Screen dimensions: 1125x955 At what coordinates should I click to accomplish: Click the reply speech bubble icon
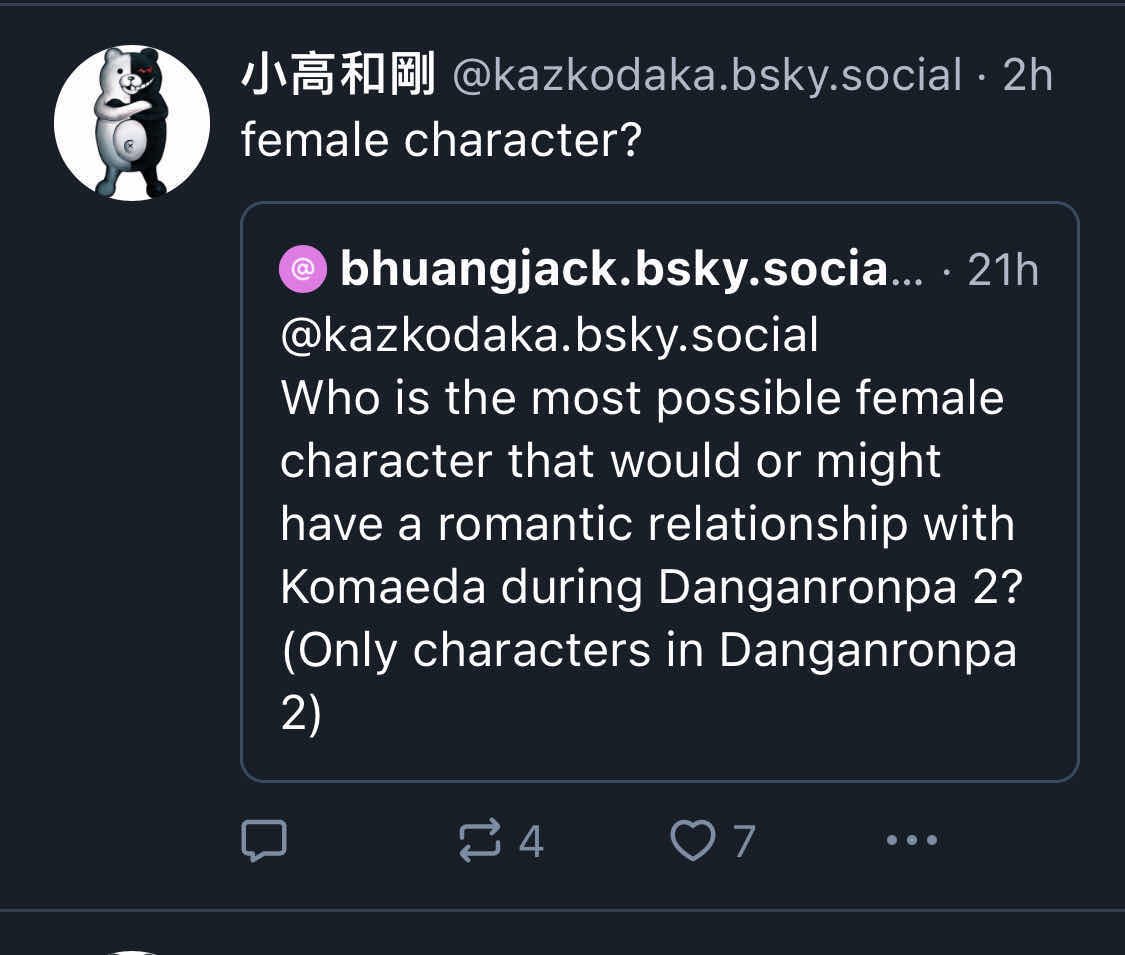(264, 841)
